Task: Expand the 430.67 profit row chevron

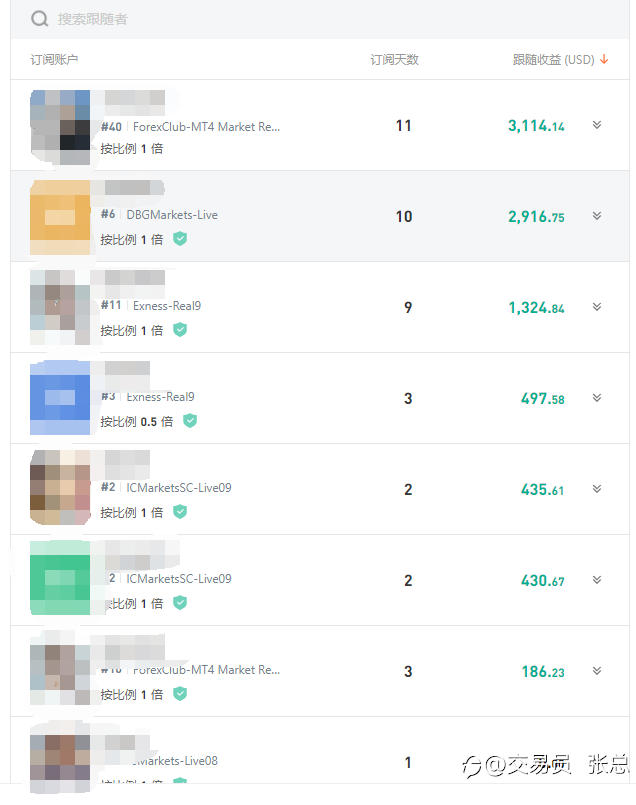Action: point(596,580)
